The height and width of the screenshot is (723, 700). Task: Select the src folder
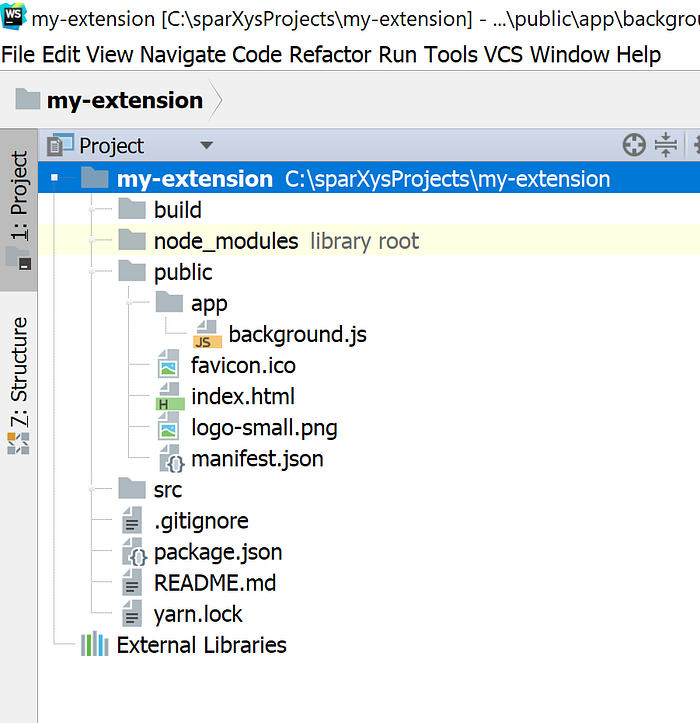pyautogui.click(x=167, y=490)
